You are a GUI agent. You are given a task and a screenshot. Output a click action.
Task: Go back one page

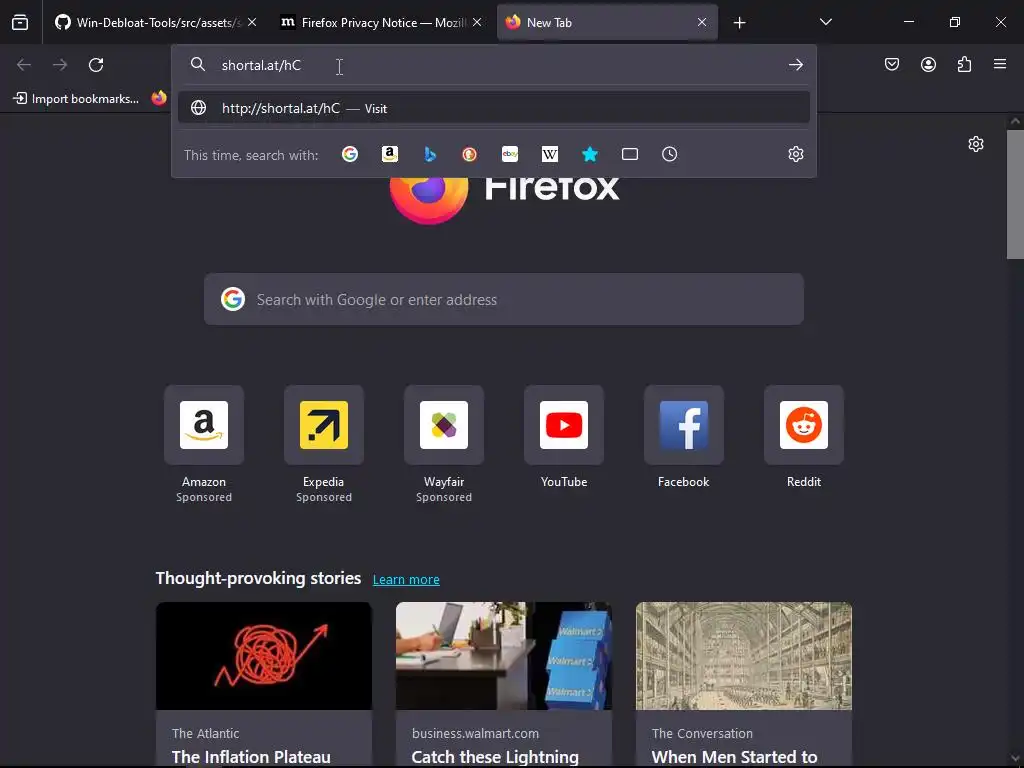click(x=24, y=65)
